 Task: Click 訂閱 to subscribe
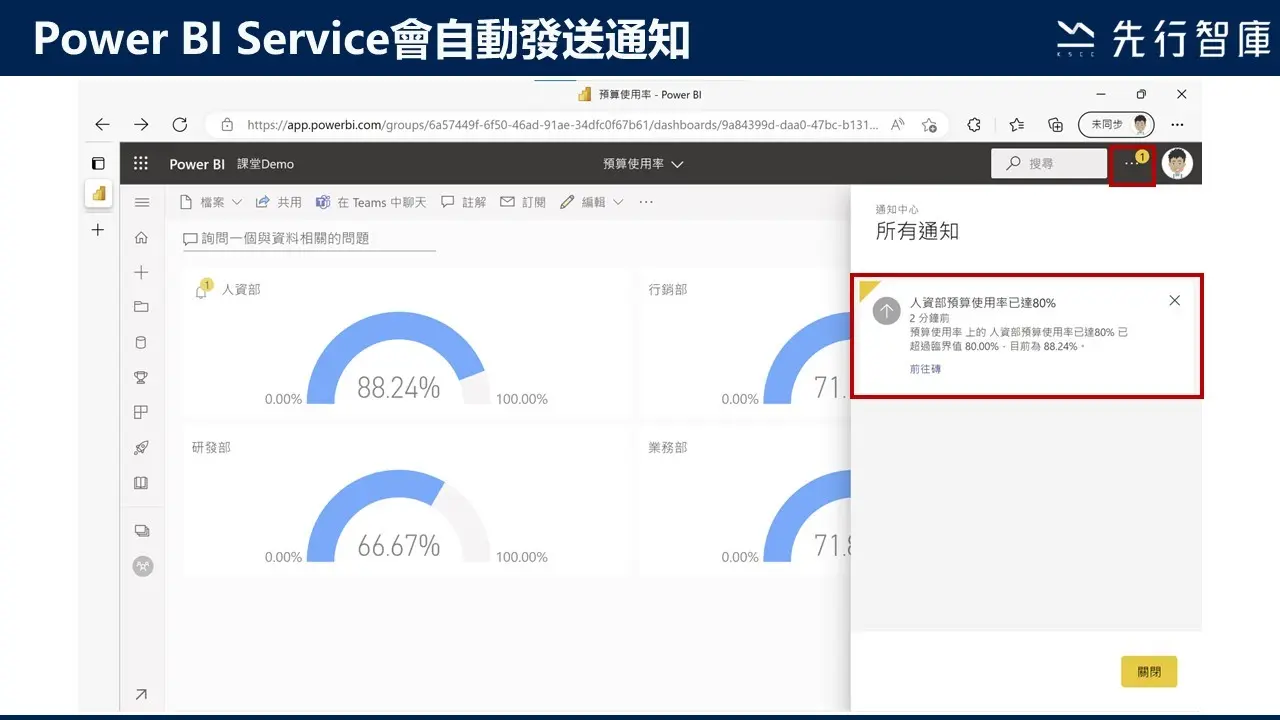click(x=523, y=202)
